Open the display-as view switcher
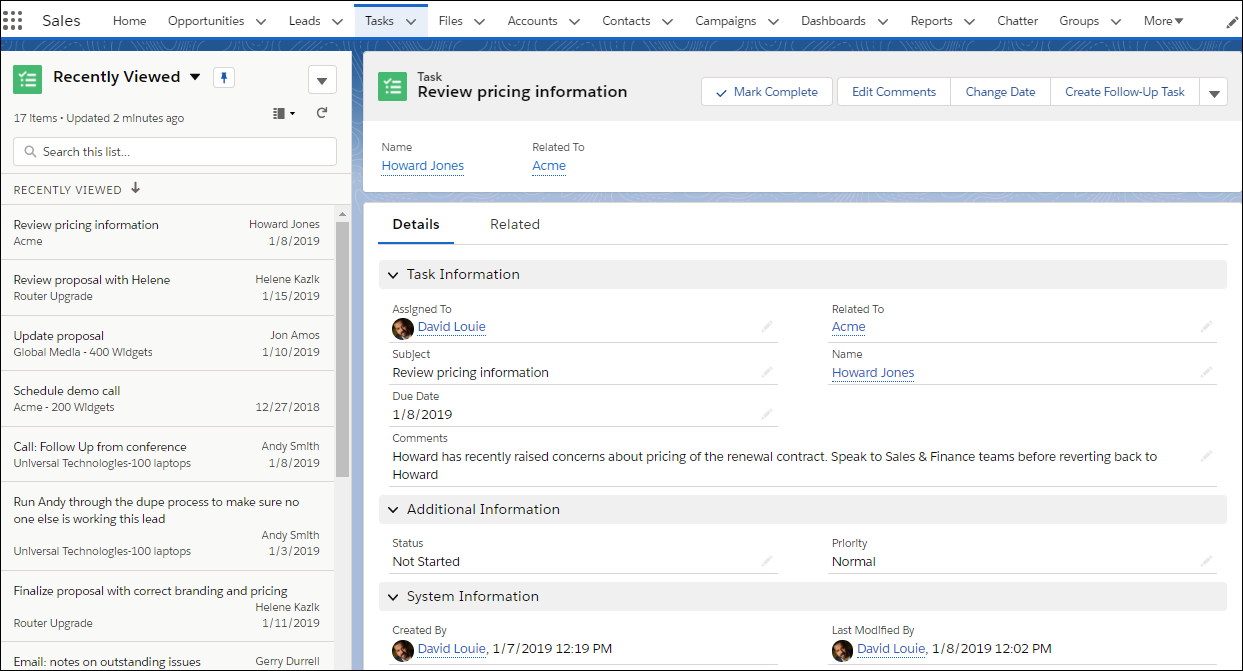This screenshot has height=671, width=1243. click(284, 113)
